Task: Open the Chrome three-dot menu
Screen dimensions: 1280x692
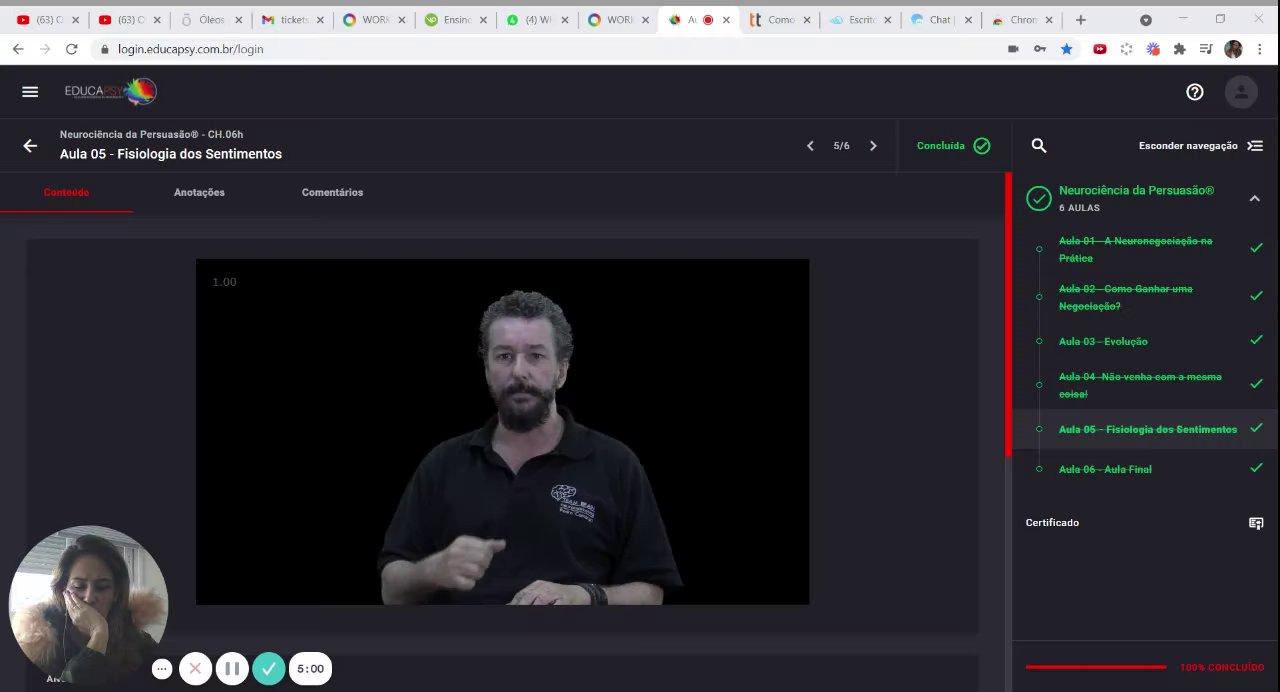Action: 1261,49
